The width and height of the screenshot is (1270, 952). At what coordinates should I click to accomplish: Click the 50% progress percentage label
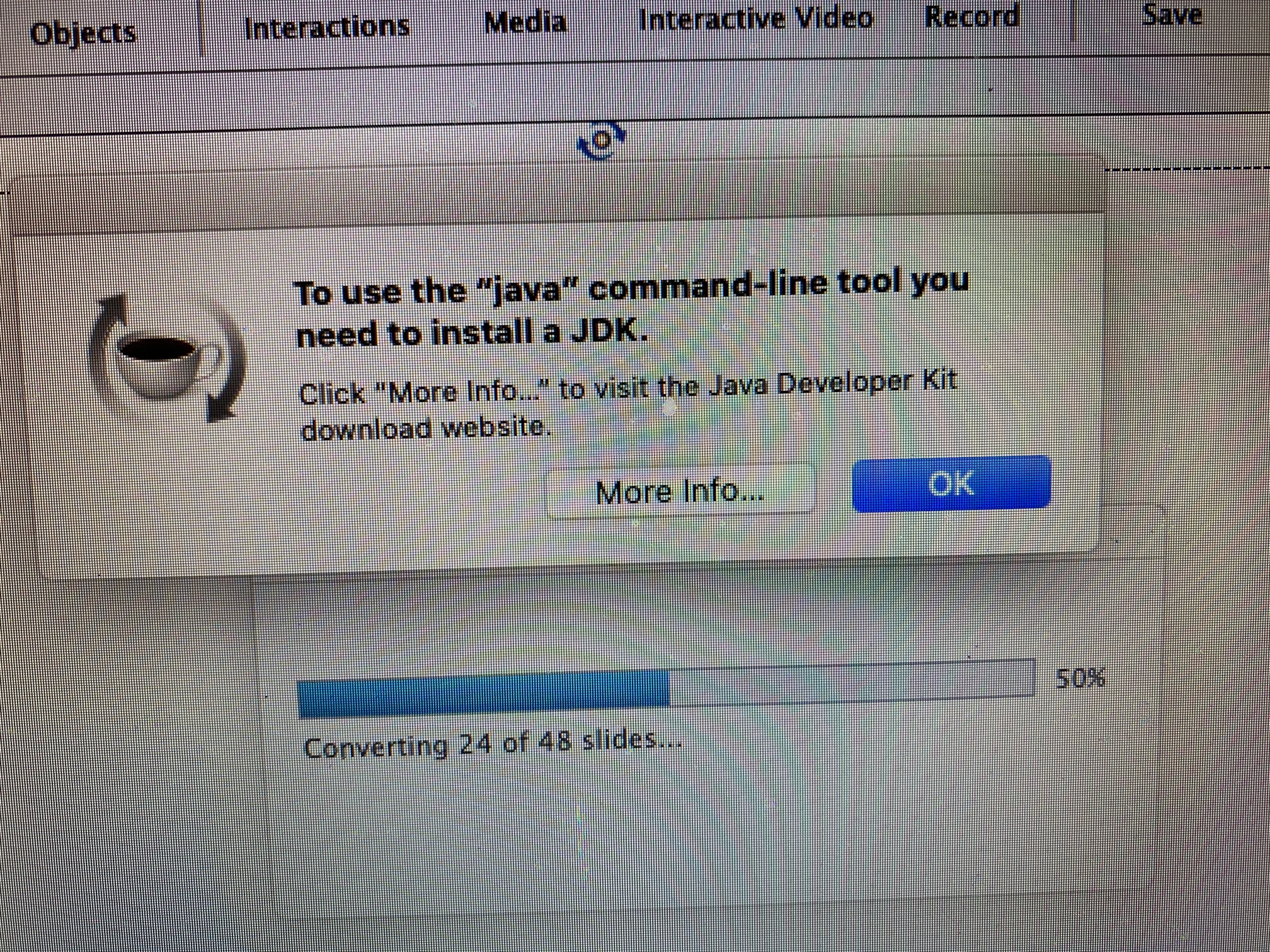(1080, 678)
